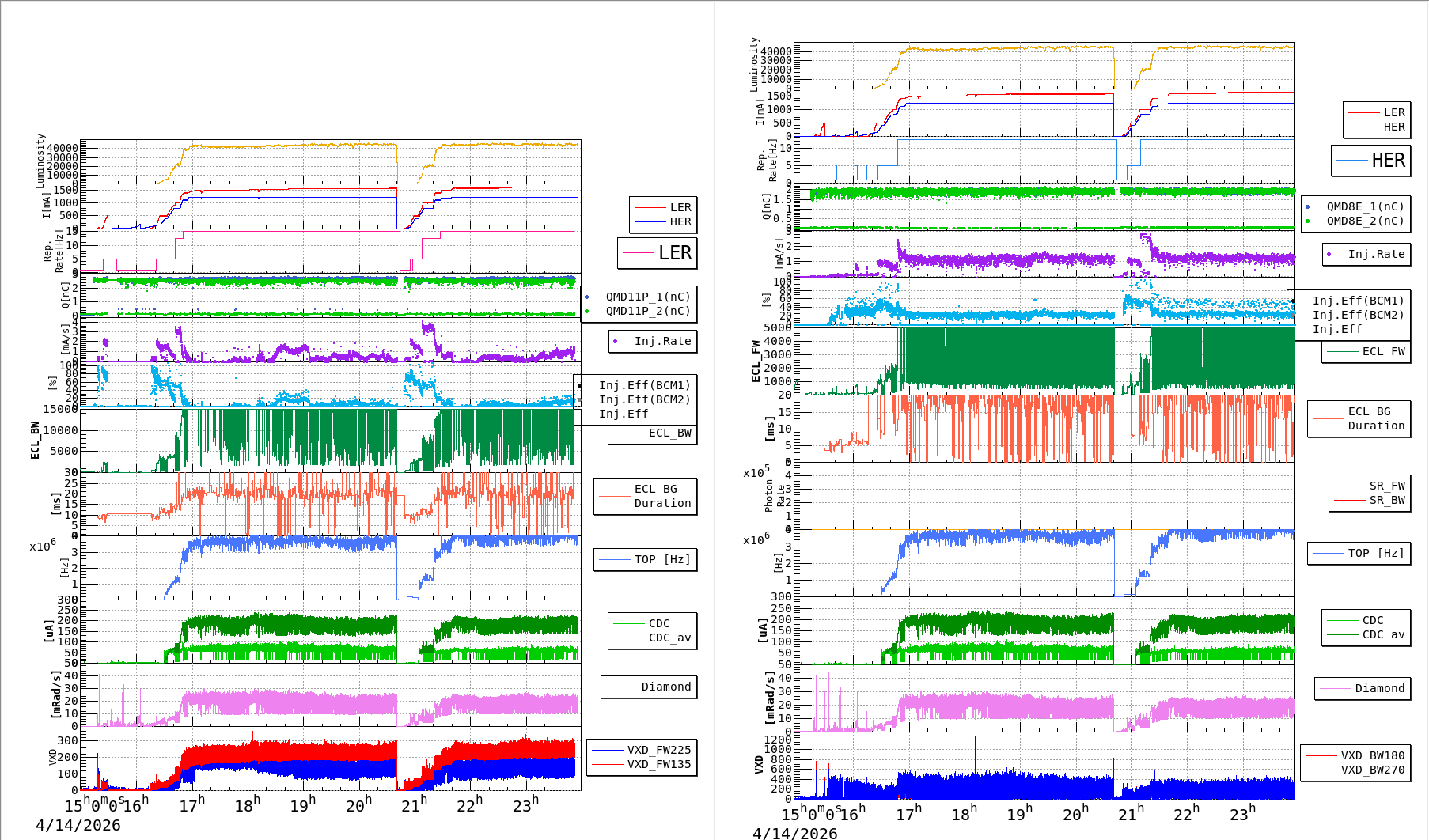
Task: Click the VXD_BW270 legend entry
Action: coord(1372,770)
